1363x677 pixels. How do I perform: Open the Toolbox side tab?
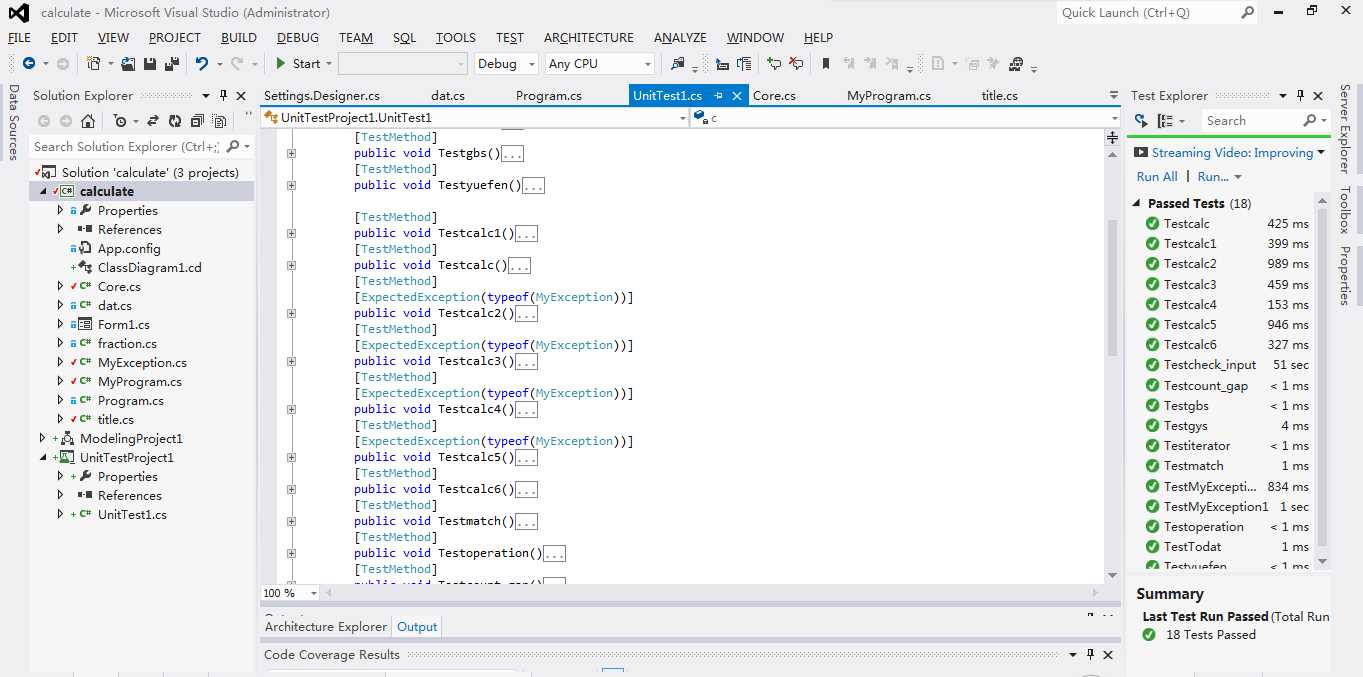[x=1346, y=210]
